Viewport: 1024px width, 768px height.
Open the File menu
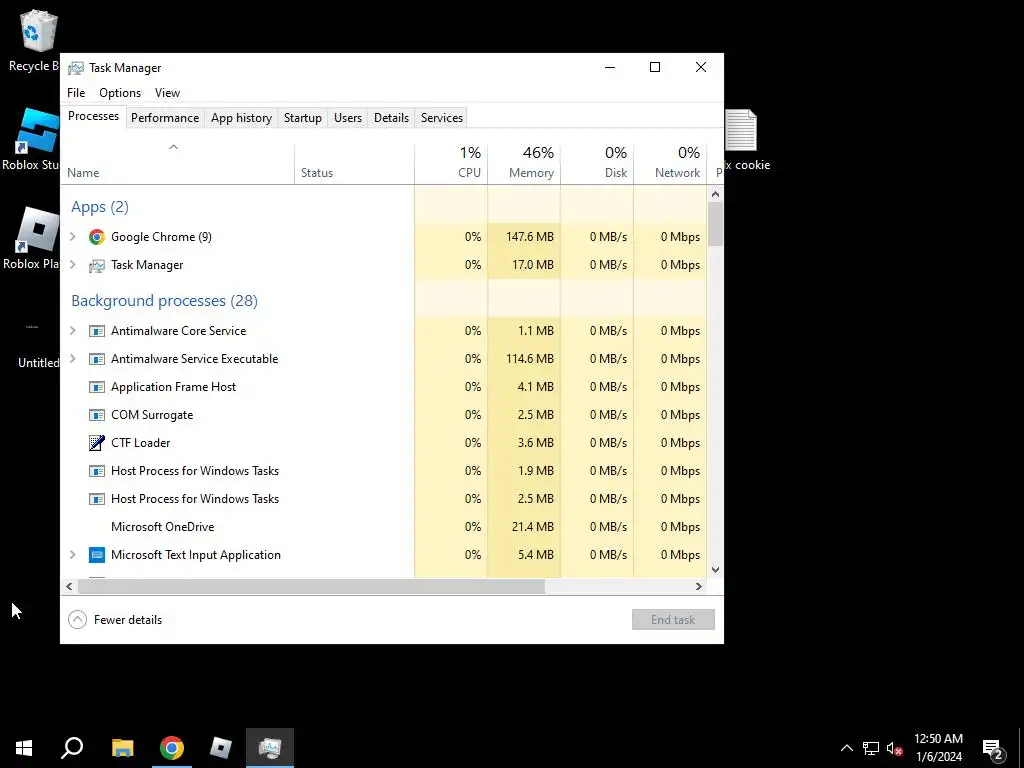point(76,93)
